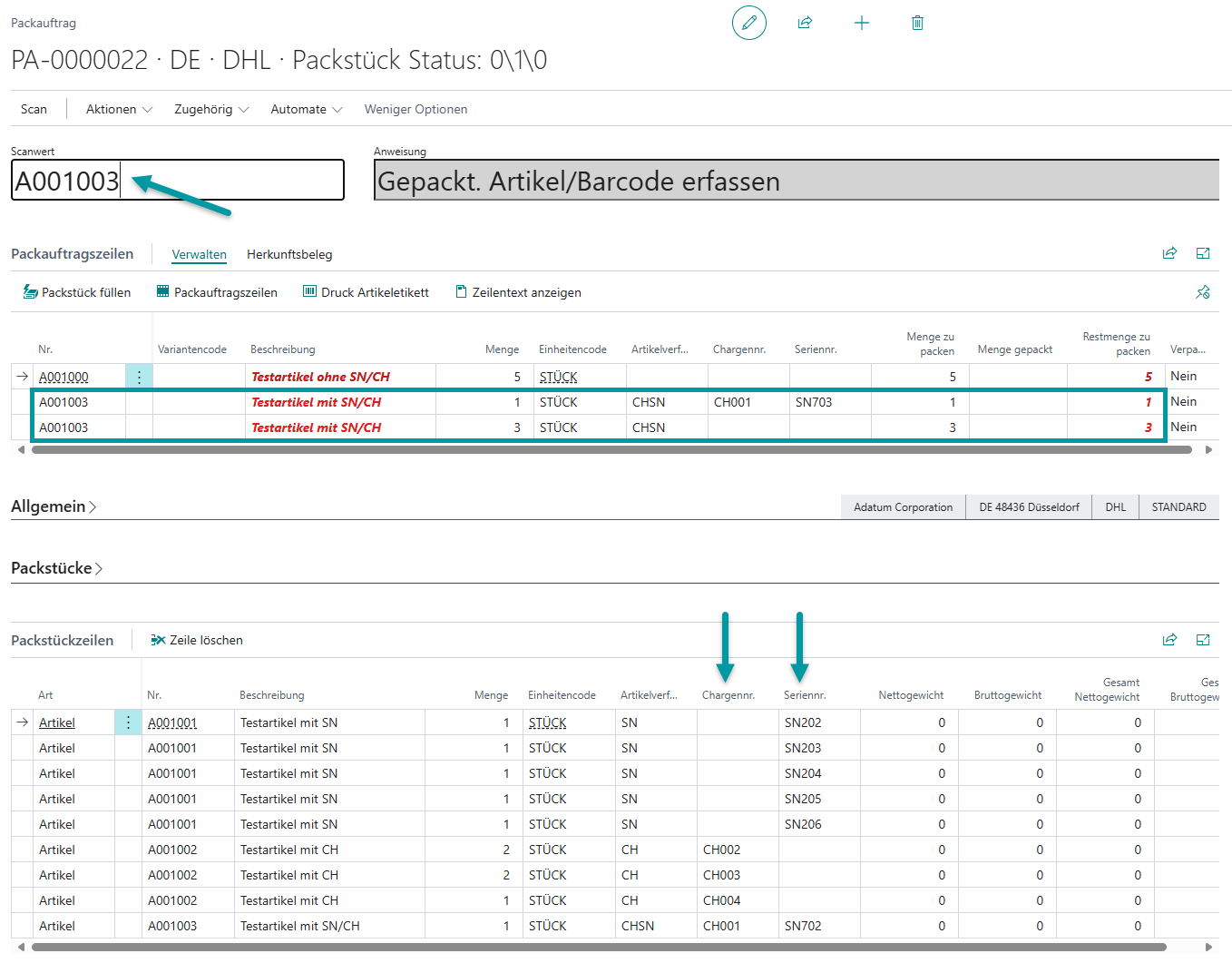1232x963 pixels.
Task: Expand the Allgemein section
Action: [54, 506]
